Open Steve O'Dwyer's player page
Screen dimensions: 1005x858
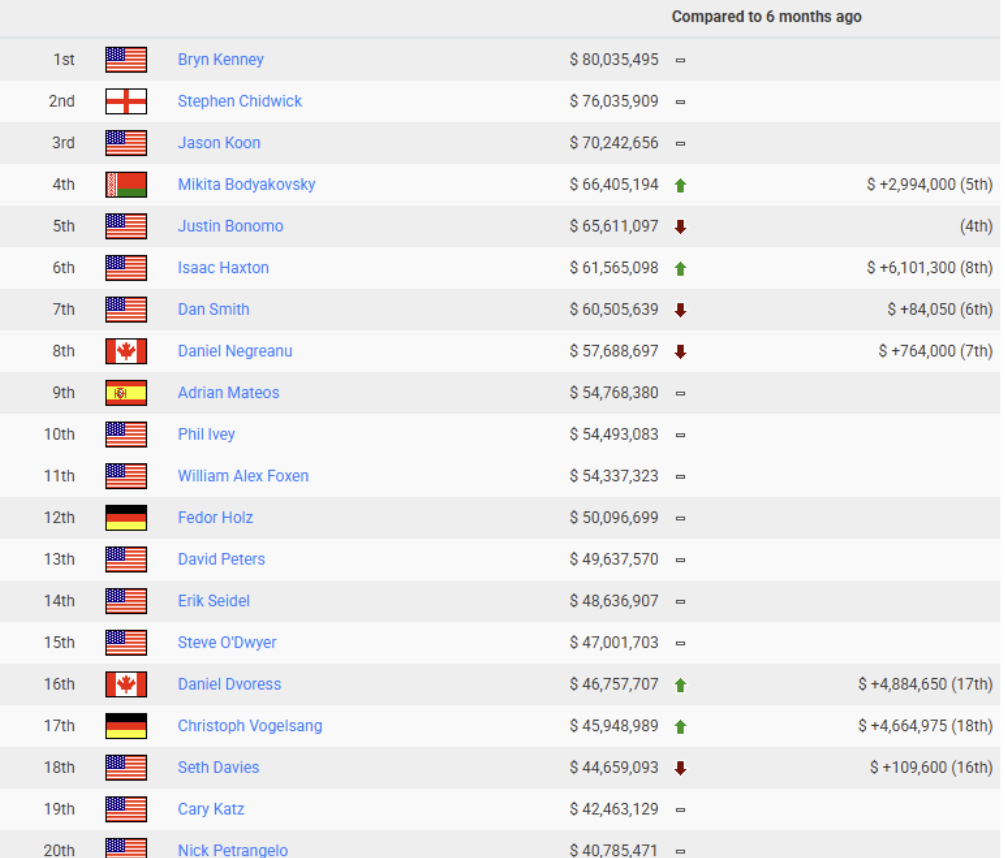[227, 642]
